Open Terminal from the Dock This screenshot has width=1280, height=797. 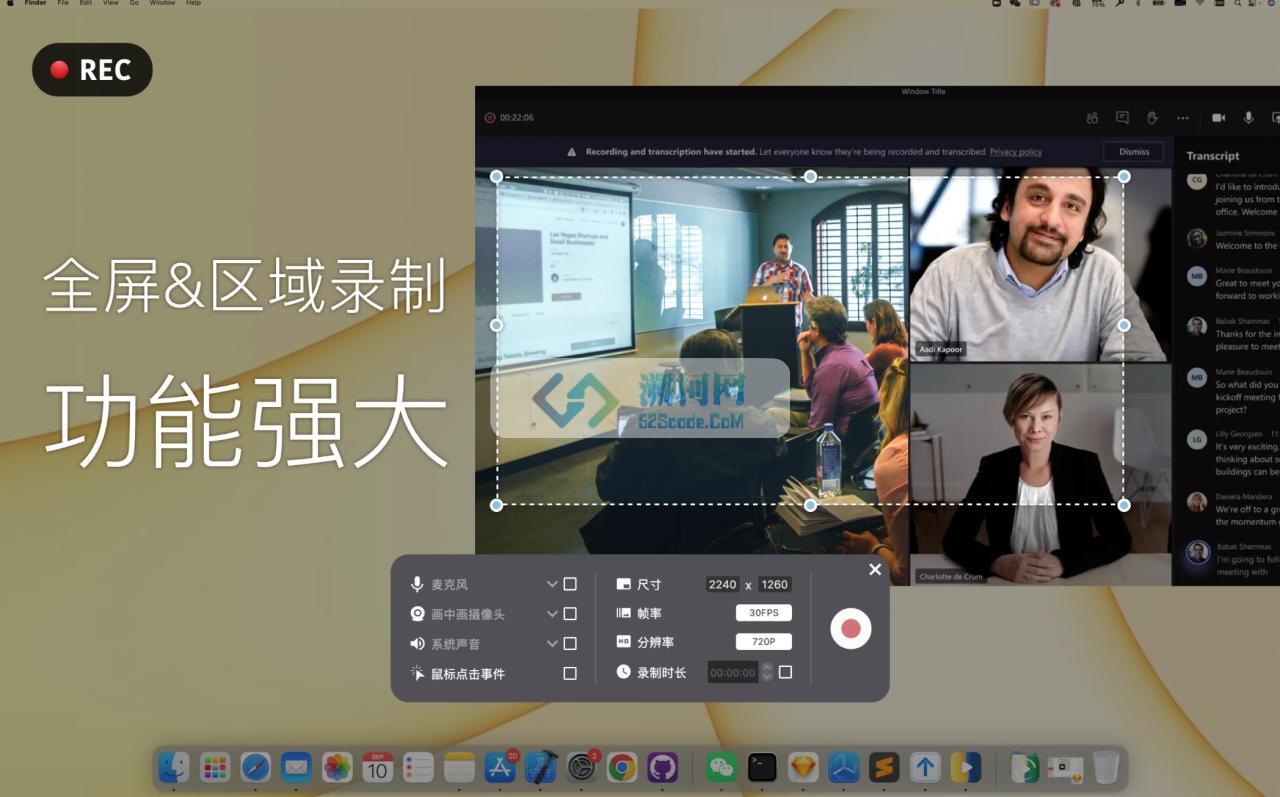[763, 767]
